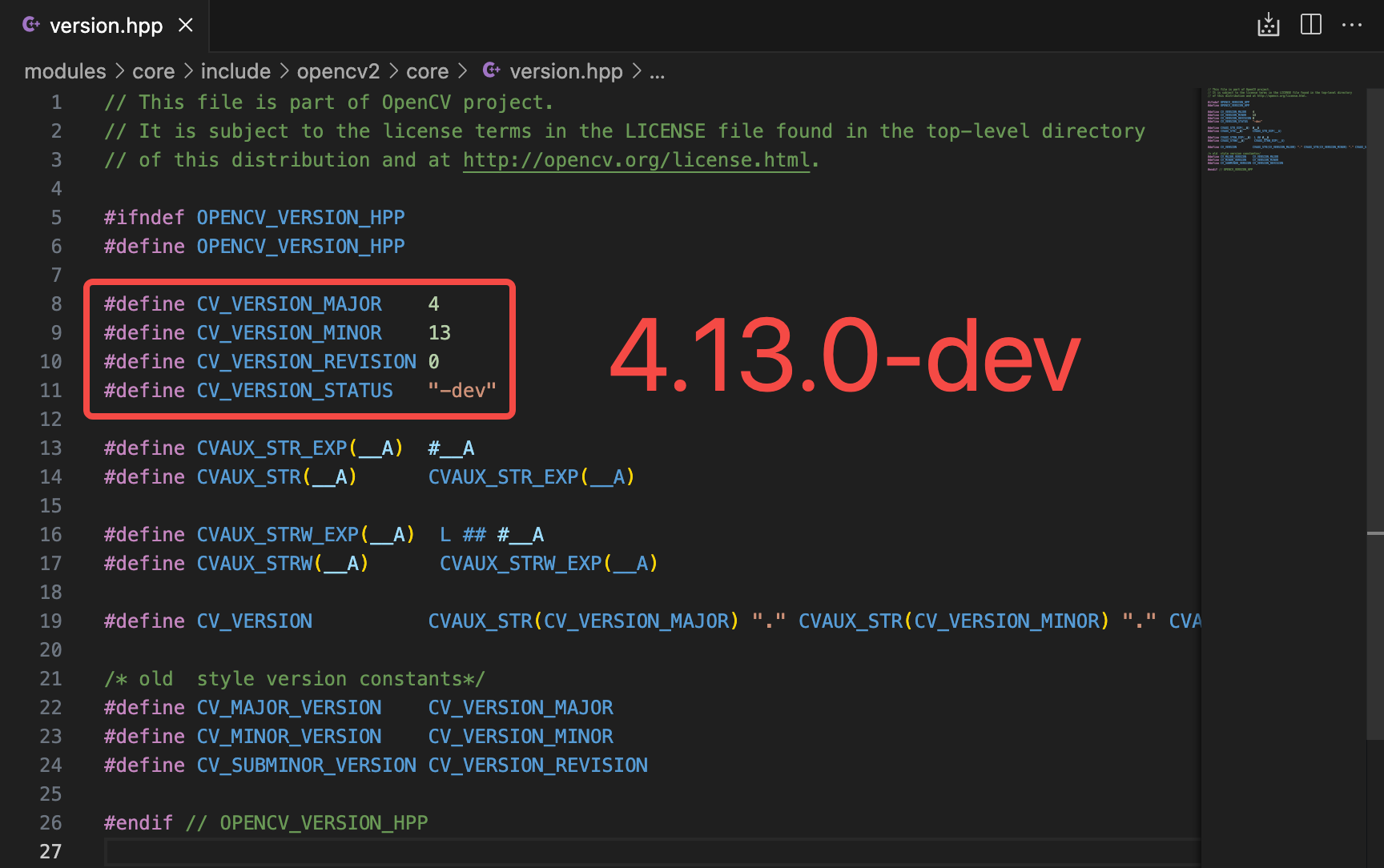1384x868 pixels.
Task: Click 'core' breadcrumb after opencv2
Action: (x=427, y=71)
